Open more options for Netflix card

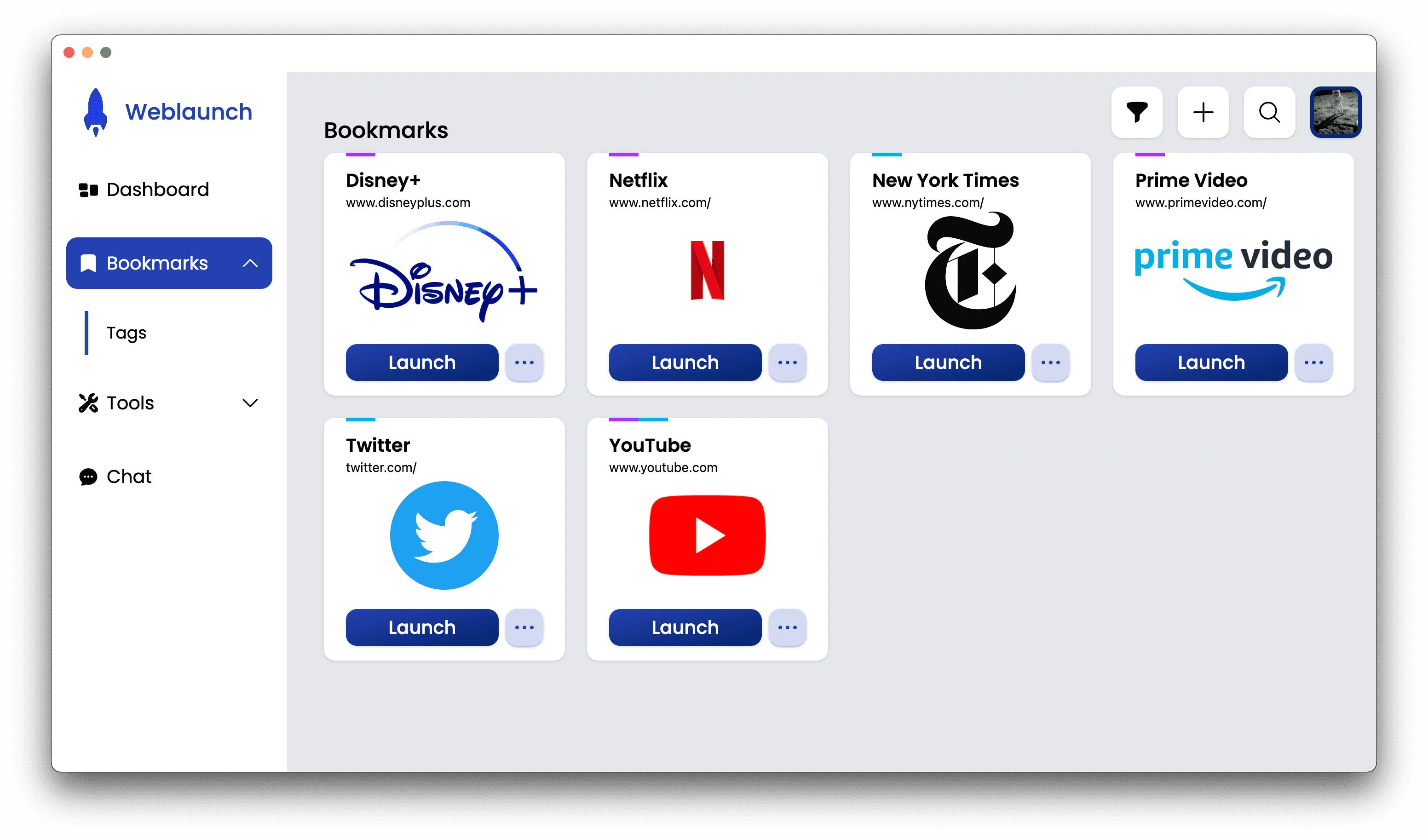(787, 363)
